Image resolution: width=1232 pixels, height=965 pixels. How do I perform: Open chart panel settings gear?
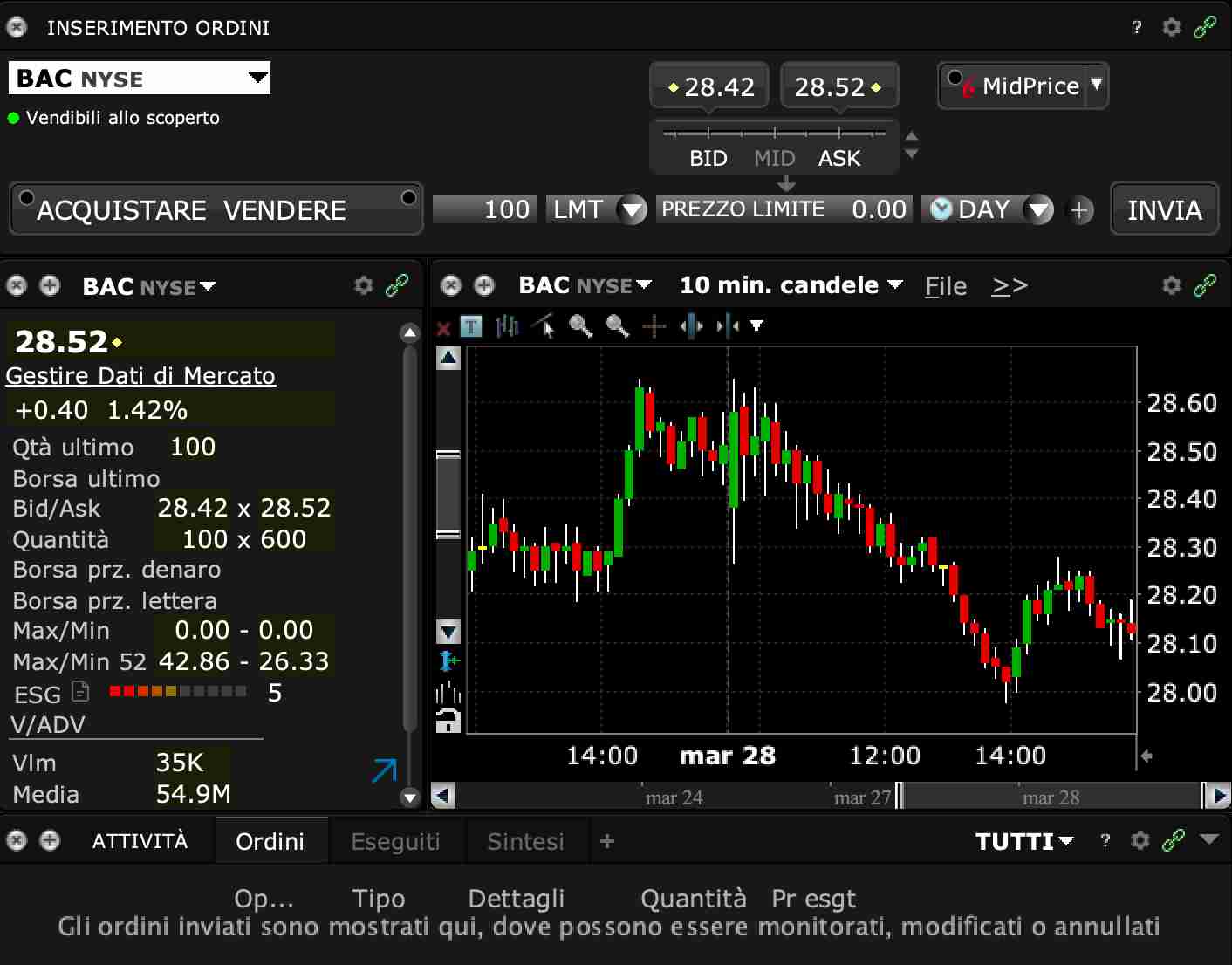(1172, 285)
